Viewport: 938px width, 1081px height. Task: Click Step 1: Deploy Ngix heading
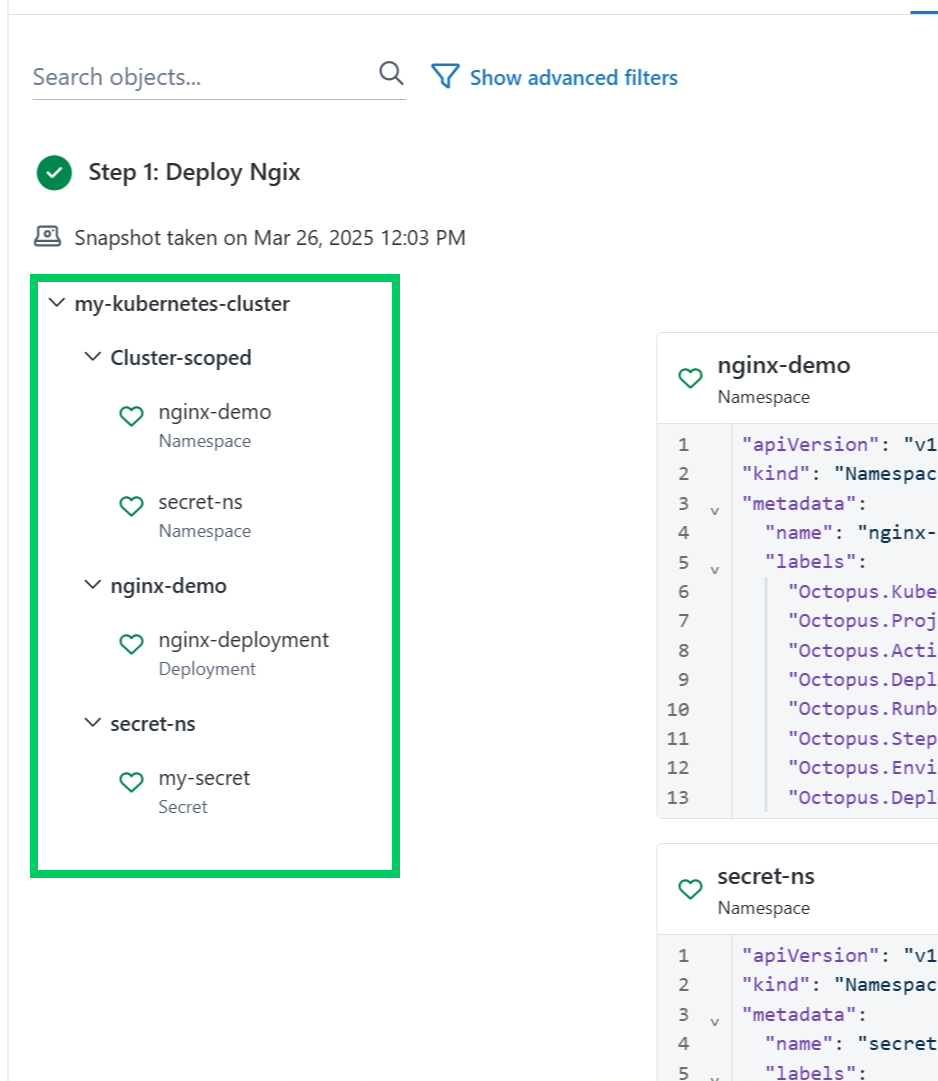click(194, 172)
